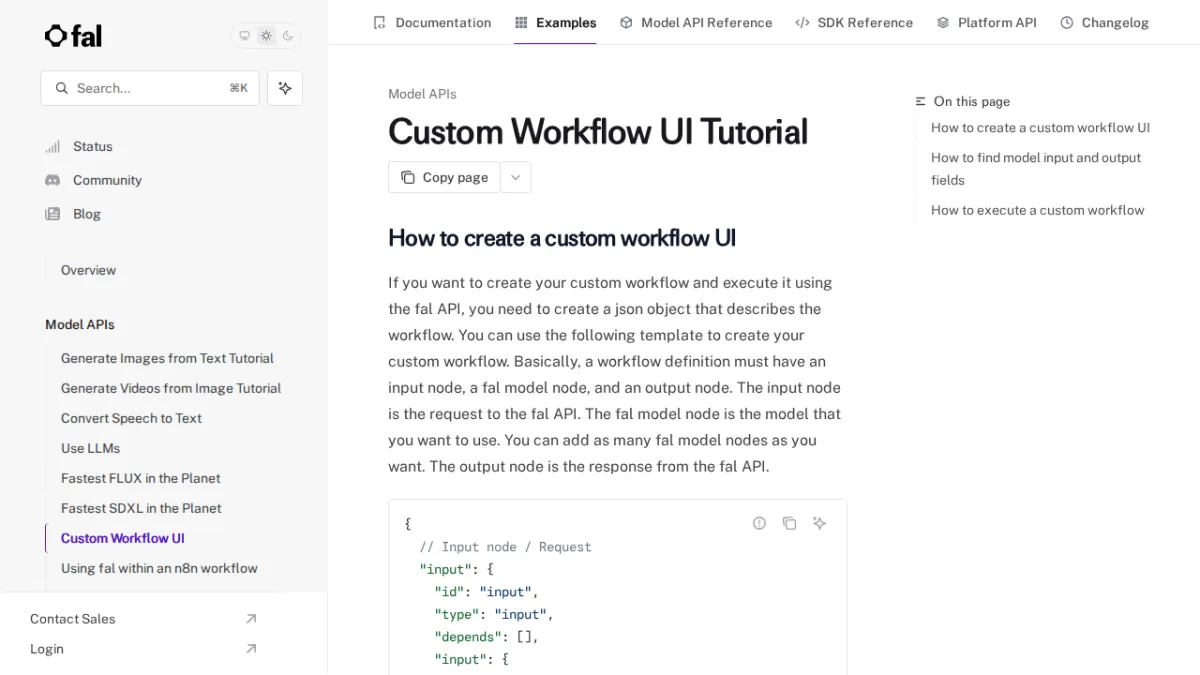The width and height of the screenshot is (1200, 675).
Task: Click the SDK Reference code brackets icon
Action: pos(802,22)
